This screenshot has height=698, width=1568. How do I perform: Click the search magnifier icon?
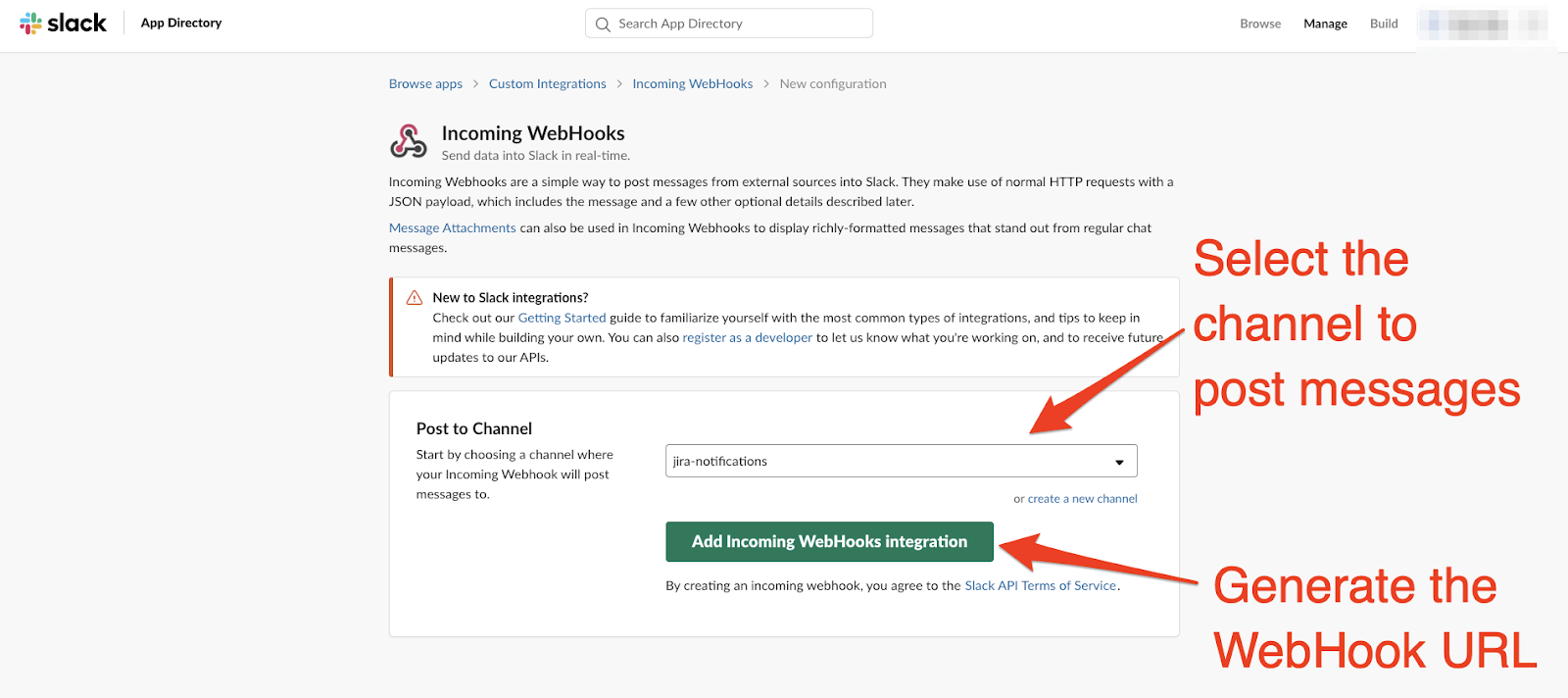pos(603,25)
